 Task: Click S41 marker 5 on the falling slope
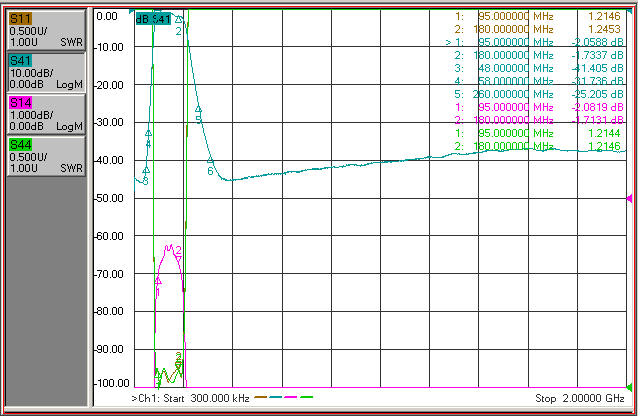point(199,109)
